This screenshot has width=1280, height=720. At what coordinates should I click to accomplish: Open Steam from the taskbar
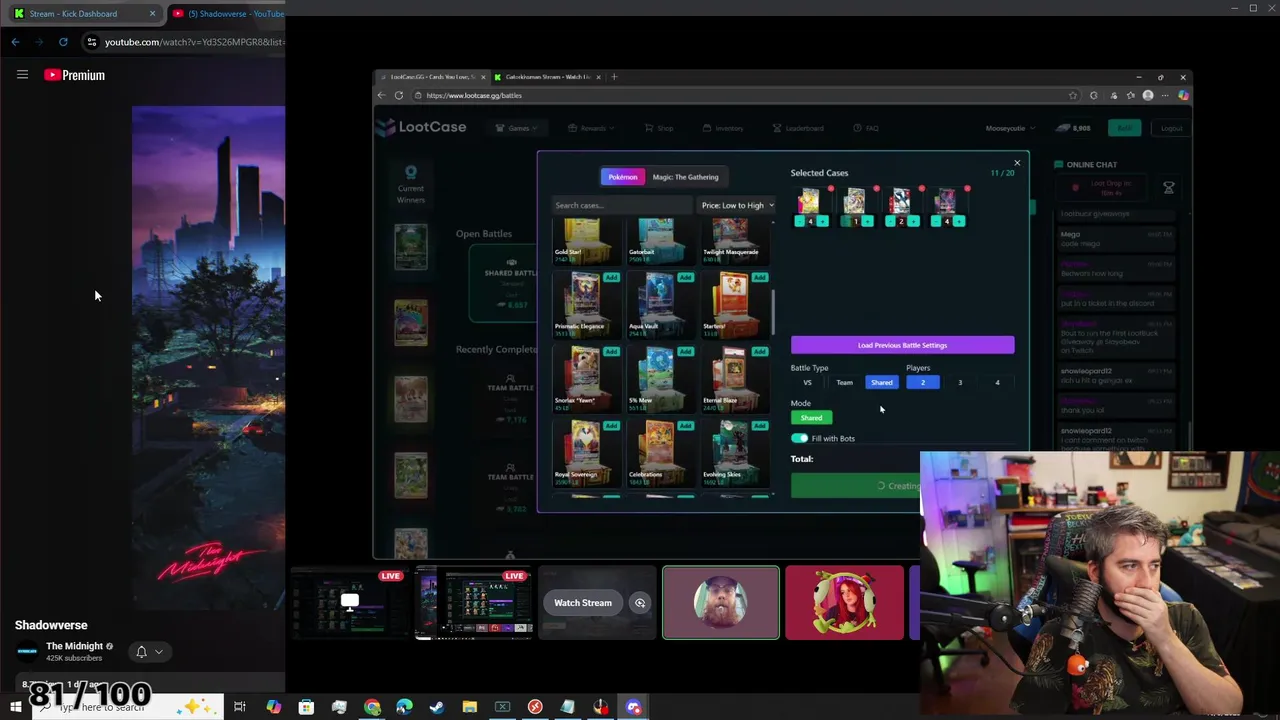click(x=437, y=707)
